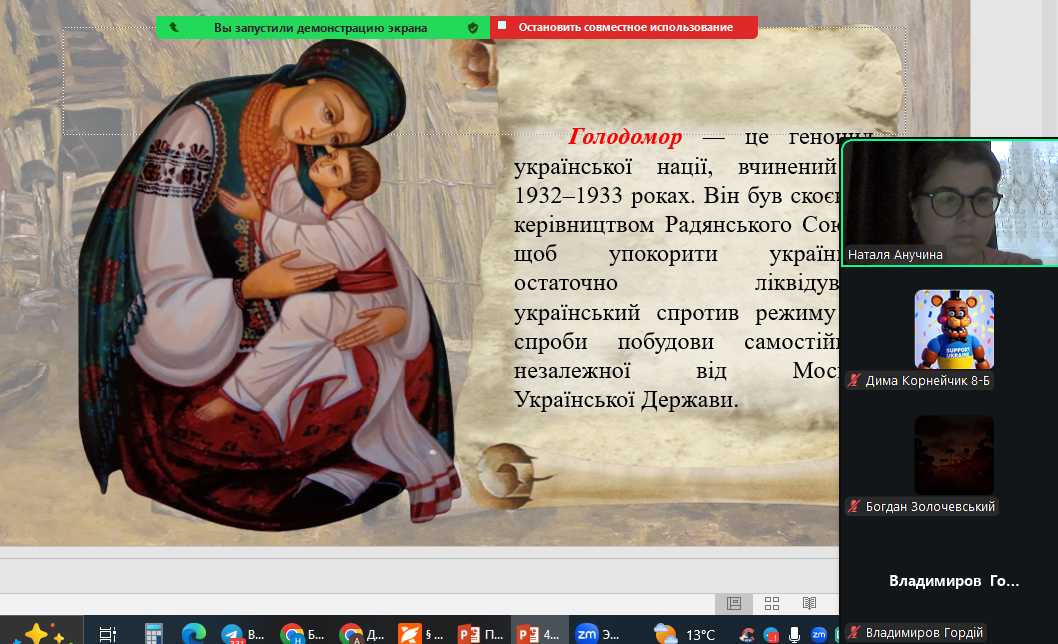Click green screen sharing status bar

pyautogui.click(x=320, y=27)
